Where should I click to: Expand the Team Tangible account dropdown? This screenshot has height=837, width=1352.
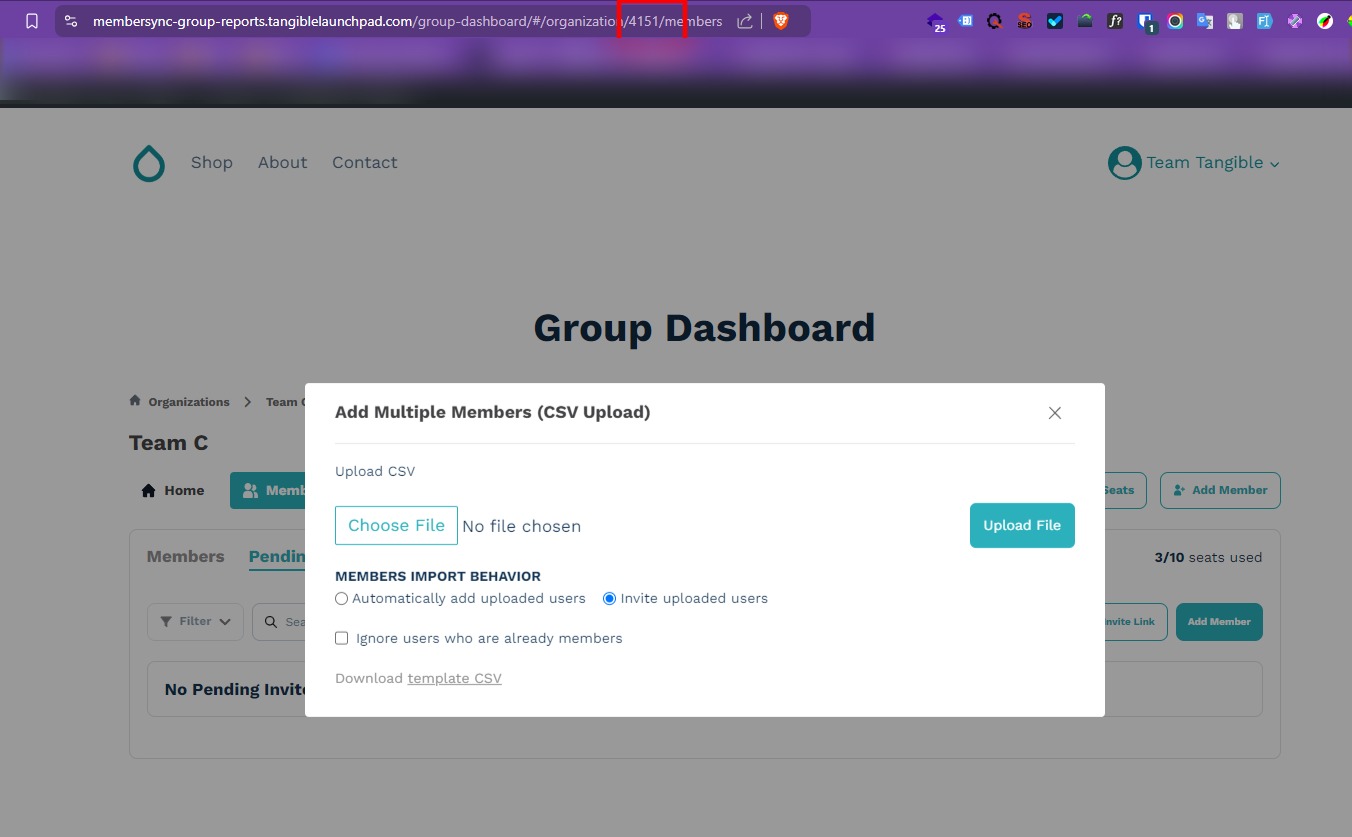tap(1275, 163)
